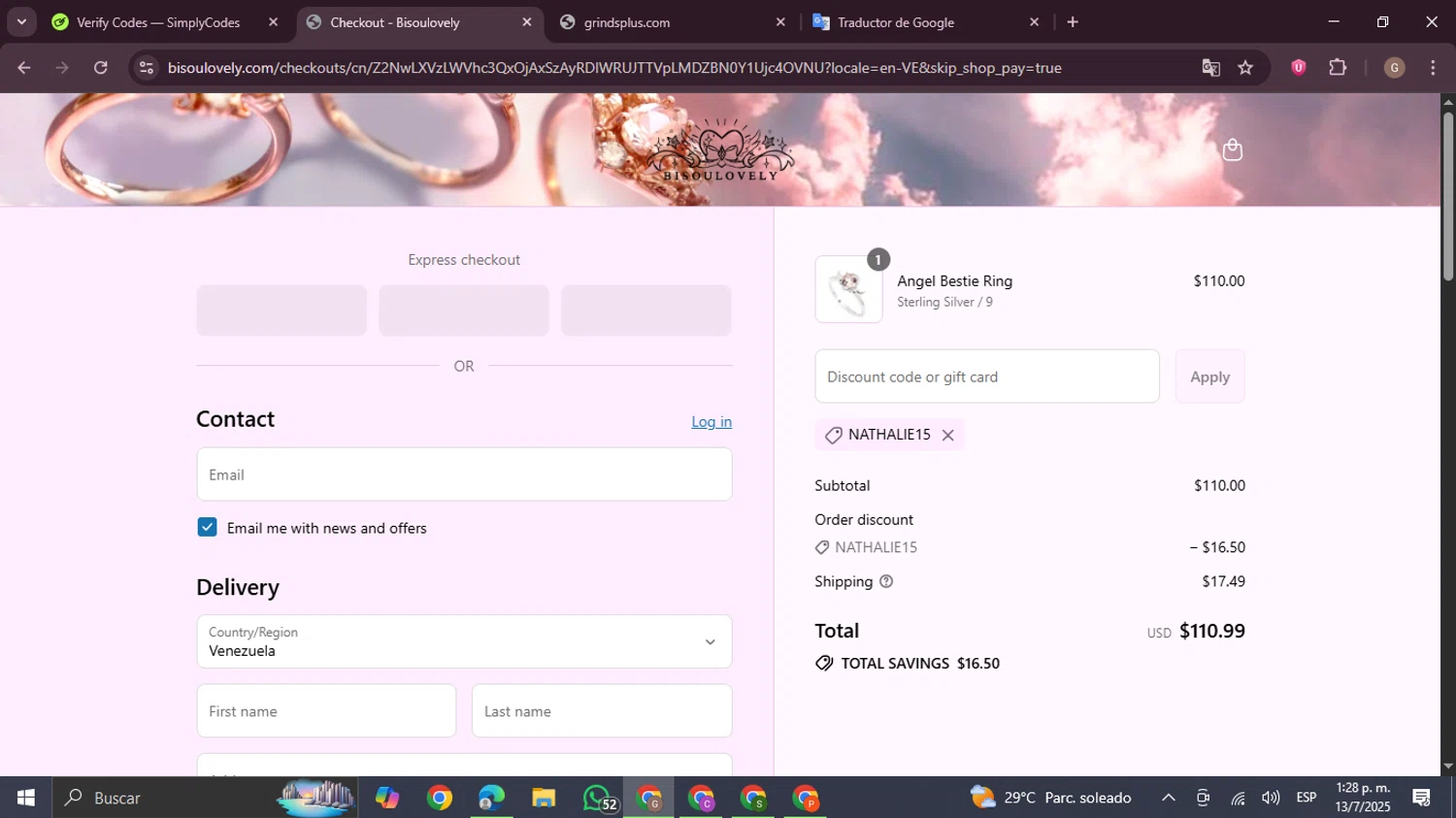Image resolution: width=1456 pixels, height=818 pixels.
Task: Open the Country/Region dropdown
Action: (464, 641)
